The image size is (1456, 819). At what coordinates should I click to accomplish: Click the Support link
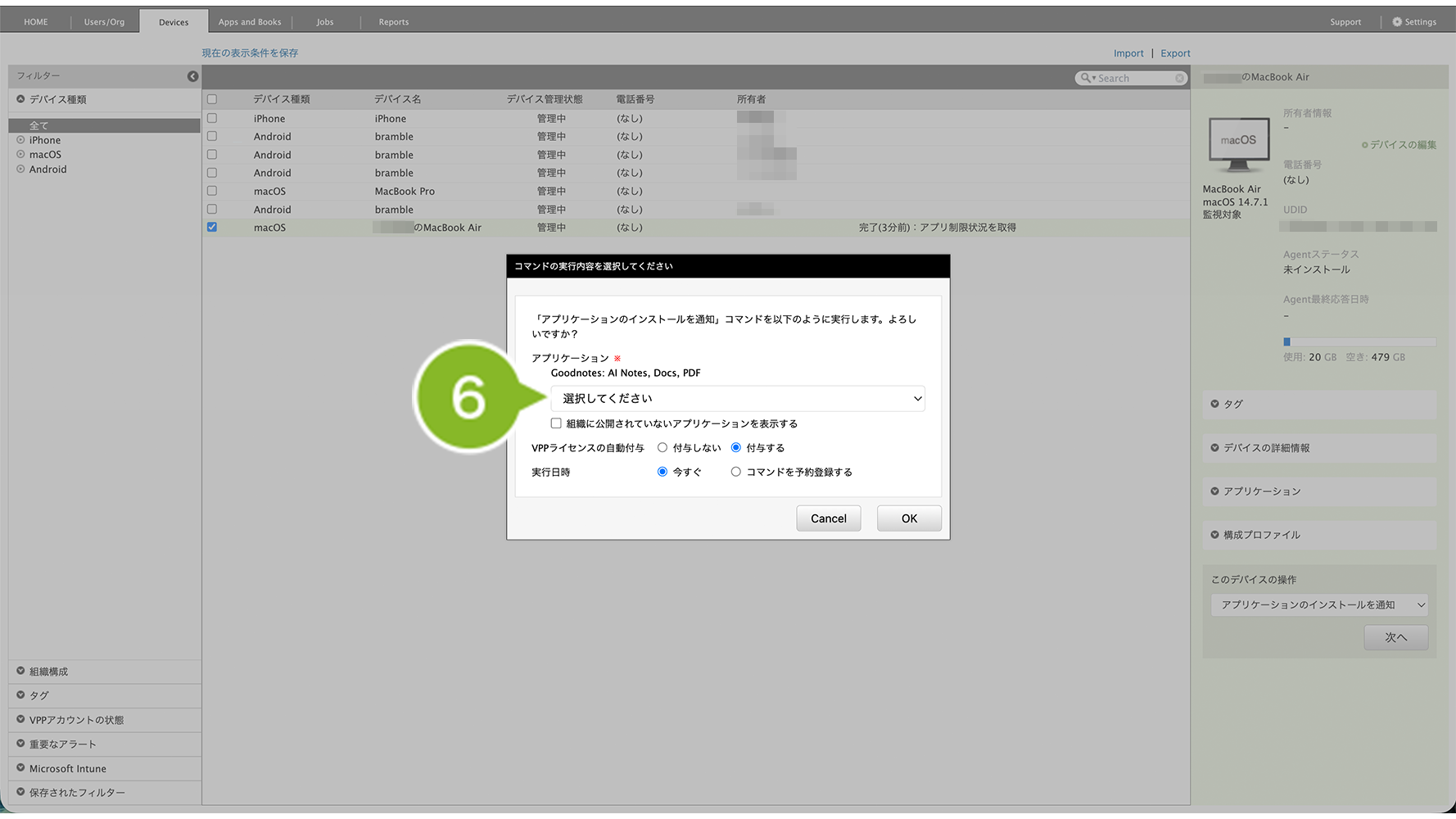(1345, 22)
